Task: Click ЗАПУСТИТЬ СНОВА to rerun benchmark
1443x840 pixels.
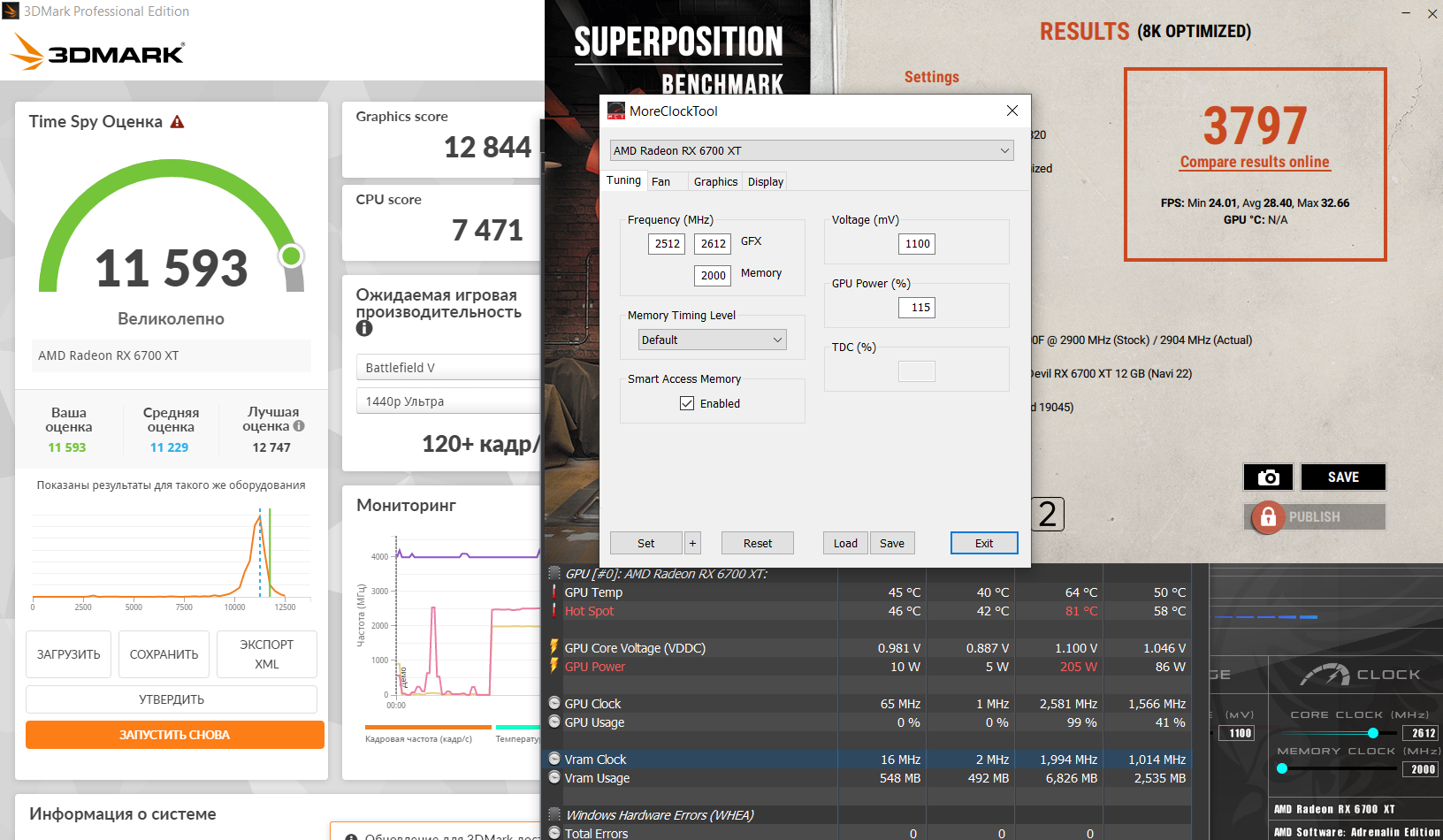Action: 175,735
